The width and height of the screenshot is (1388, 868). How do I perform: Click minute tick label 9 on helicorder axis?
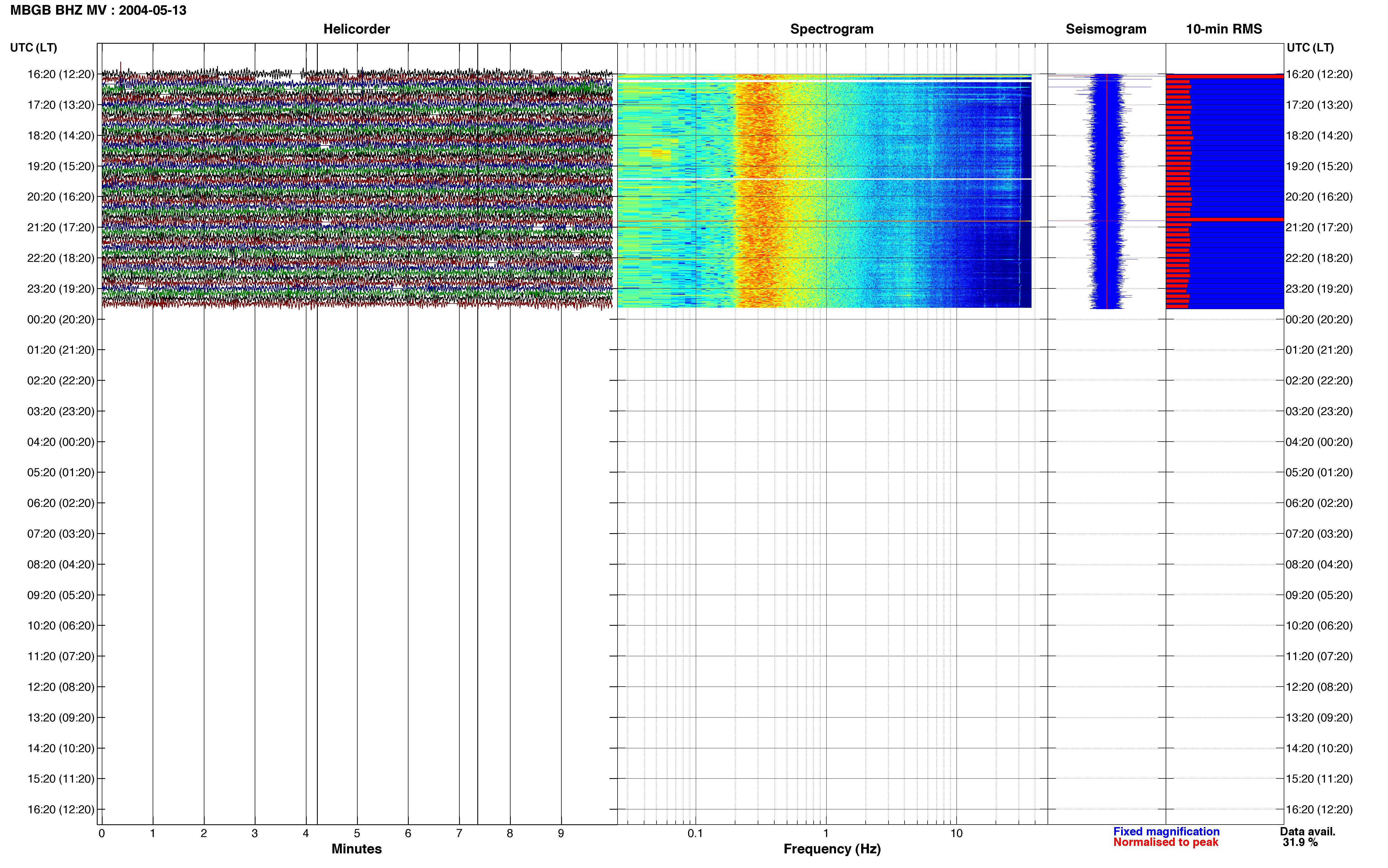(561, 833)
